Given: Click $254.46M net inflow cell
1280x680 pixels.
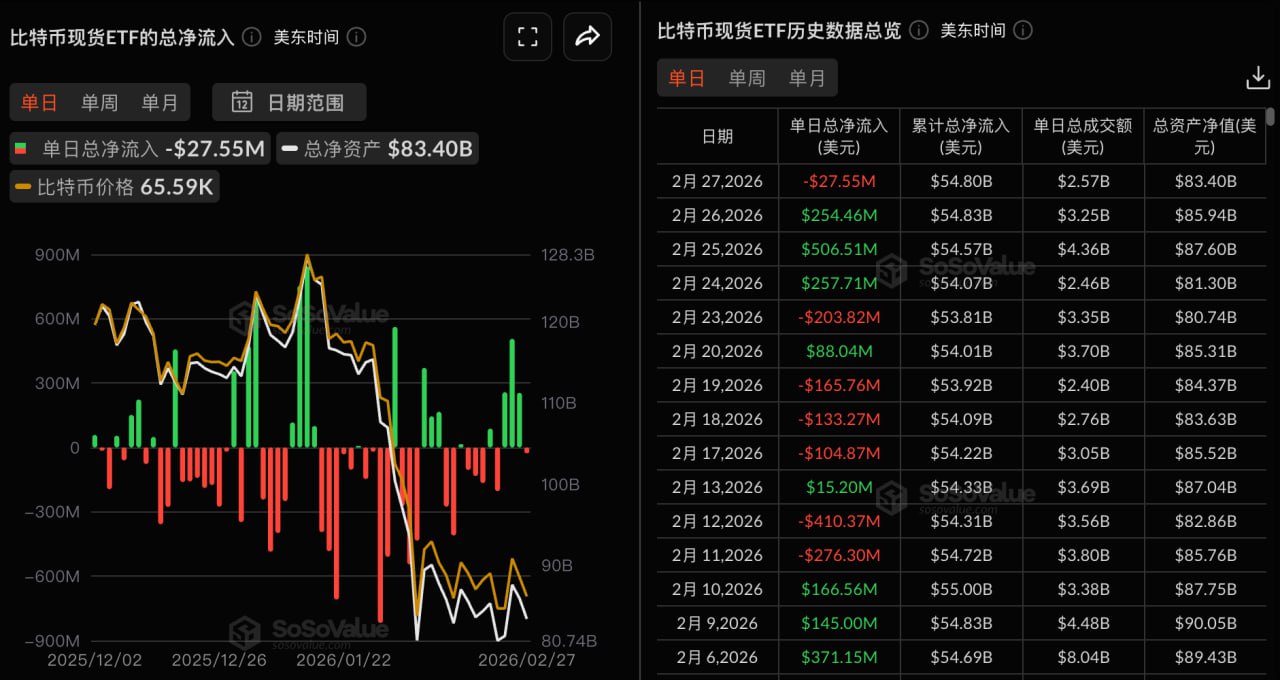Looking at the screenshot, I should click(839, 215).
